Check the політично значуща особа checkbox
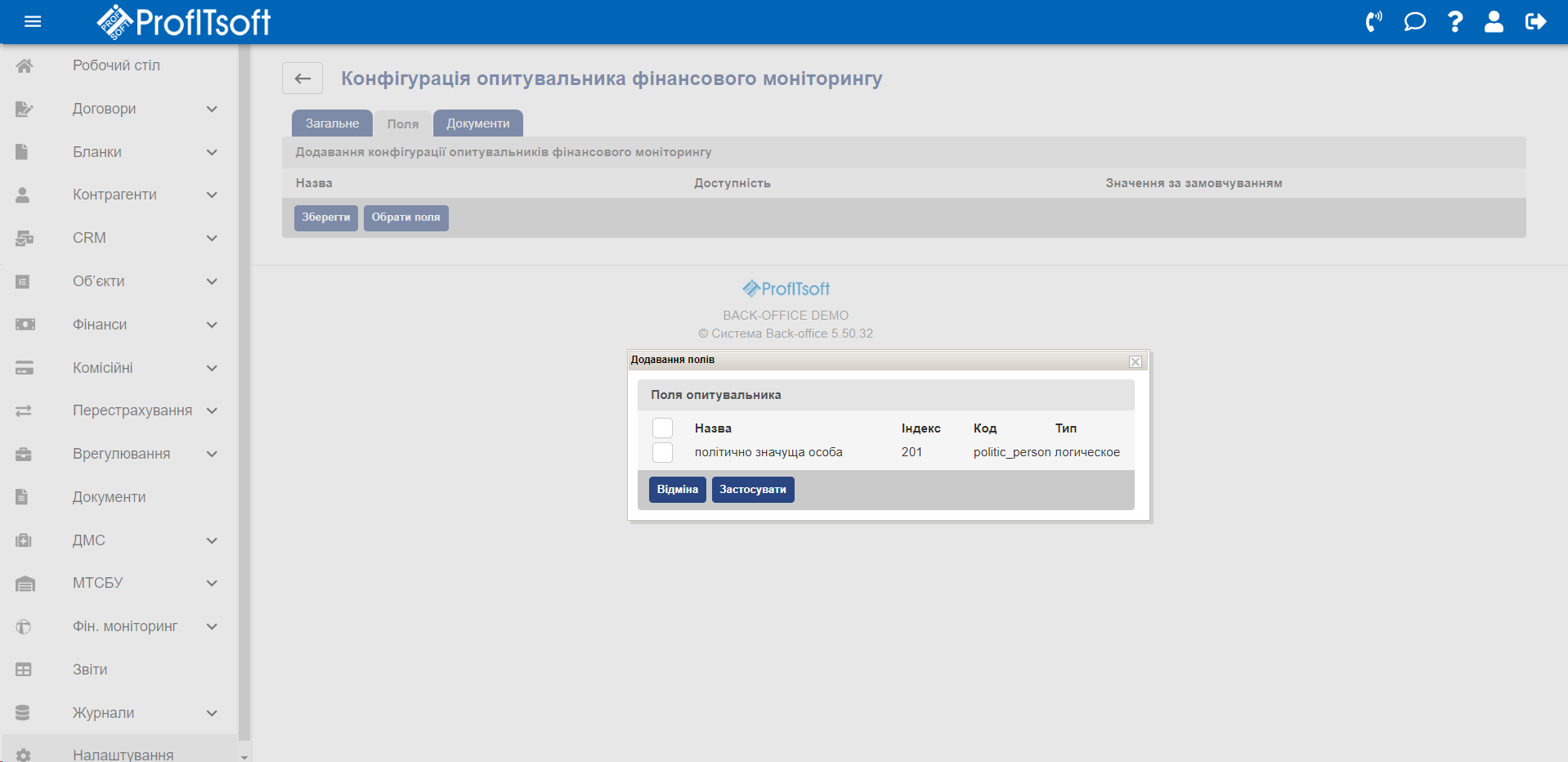The image size is (1568, 762). [662, 453]
